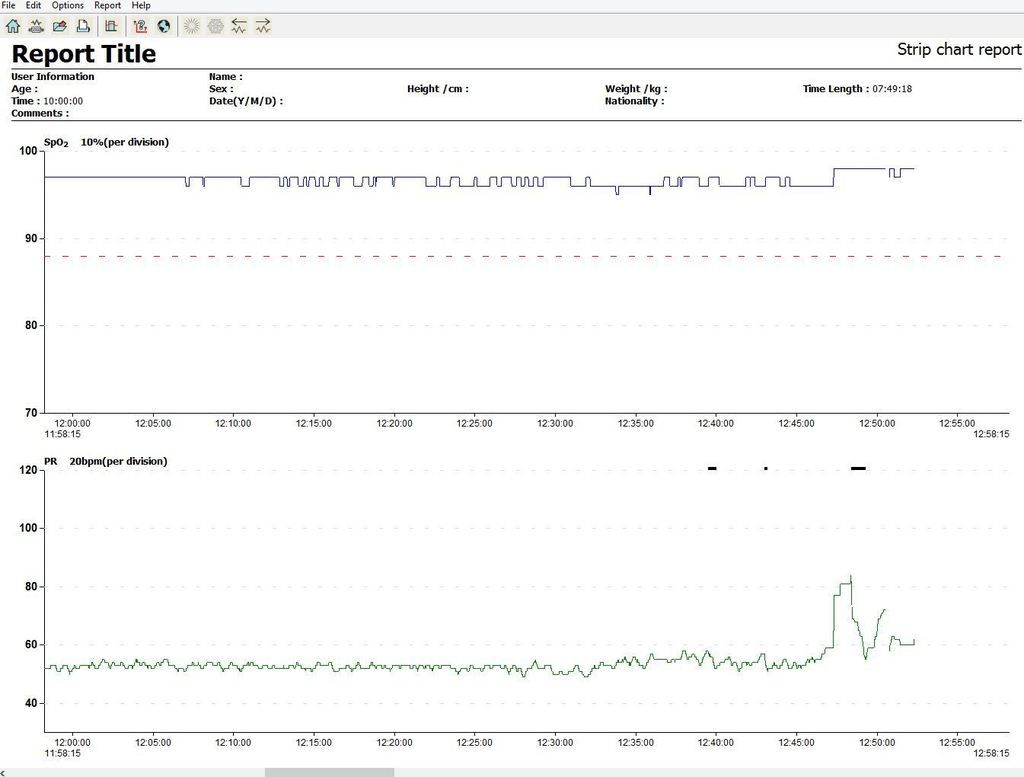Click the red dashed SpO2 threshold line
This screenshot has height=777, width=1024.
(x=522, y=257)
